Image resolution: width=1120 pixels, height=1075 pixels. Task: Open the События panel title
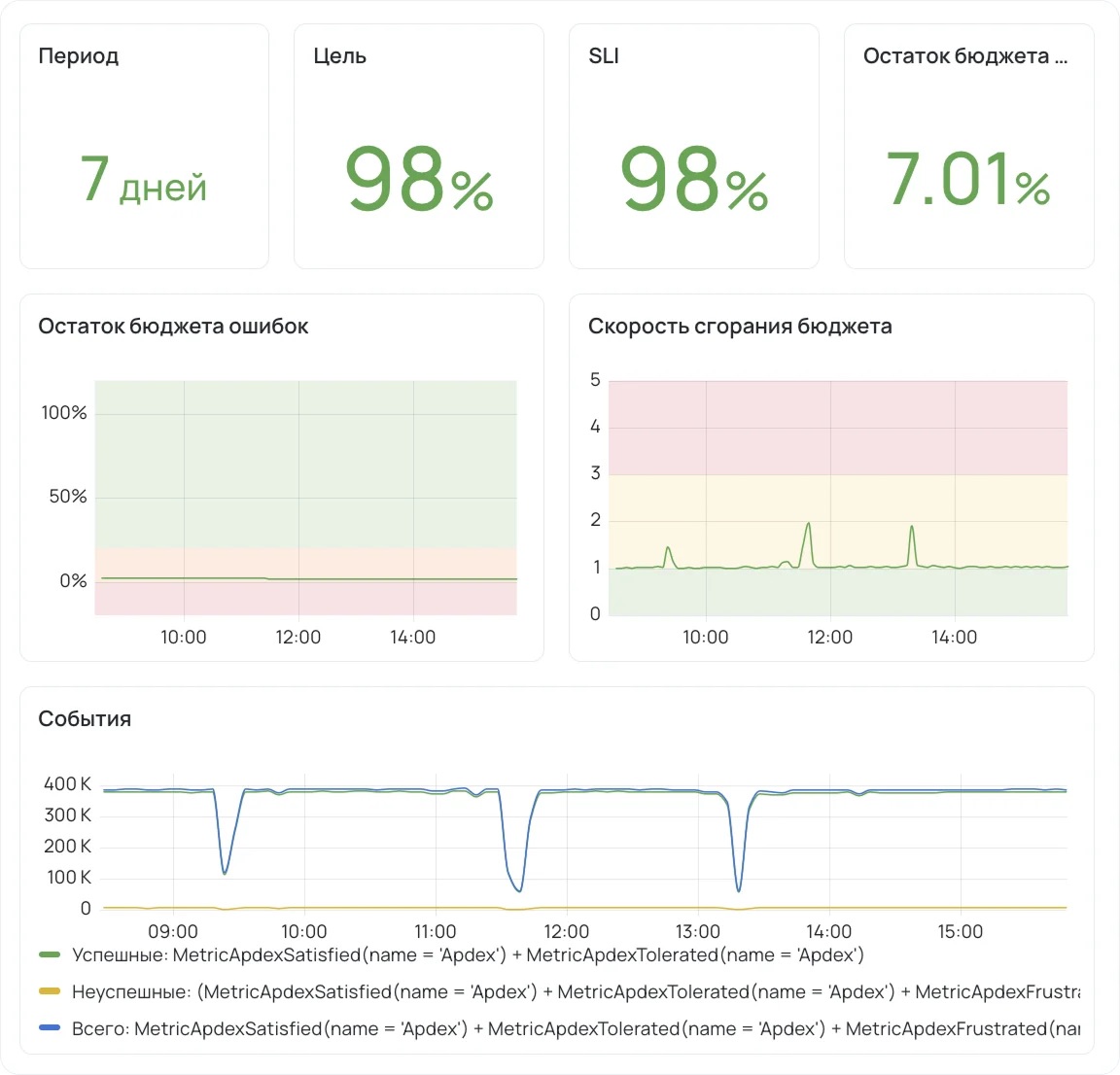pyautogui.click(x=85, y=719)
